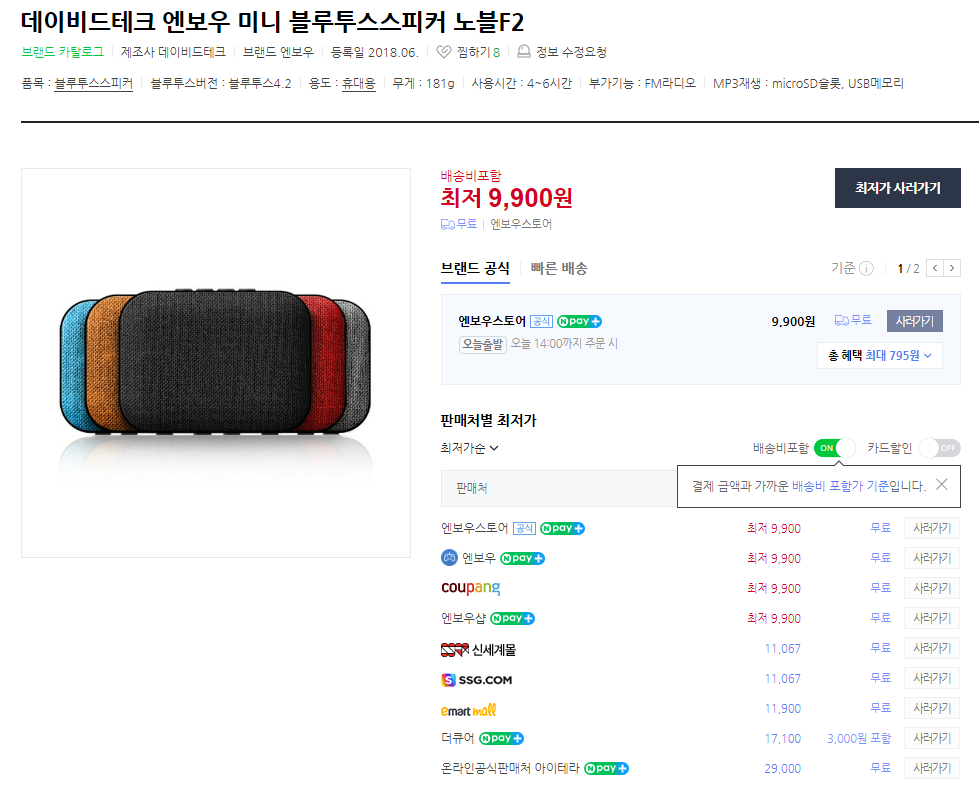Image resolution: width=979 pixels, height=791 pixels.
Task: Go to previous page arrow in 브랜드 공식
Action: pos(935,268)
